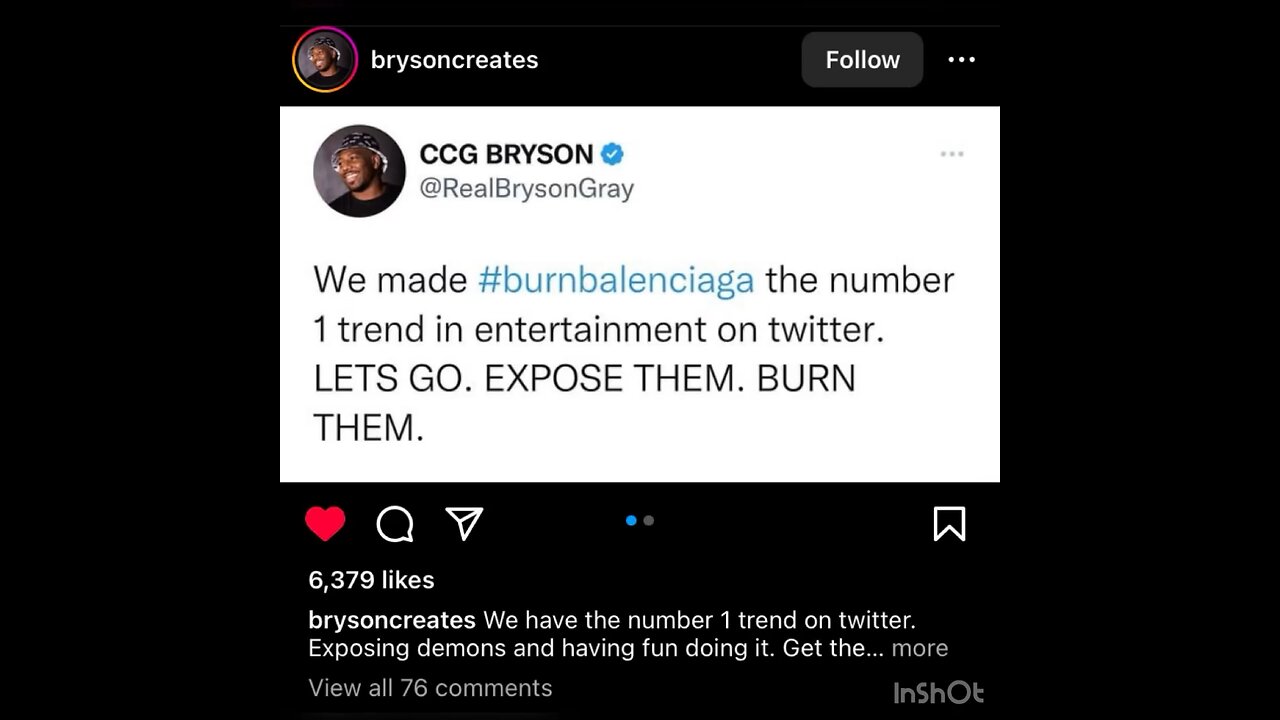Select first carousel slide blue dot
Screen dimensions: 1280x720
pyautogui.click(x=631, y=520)
